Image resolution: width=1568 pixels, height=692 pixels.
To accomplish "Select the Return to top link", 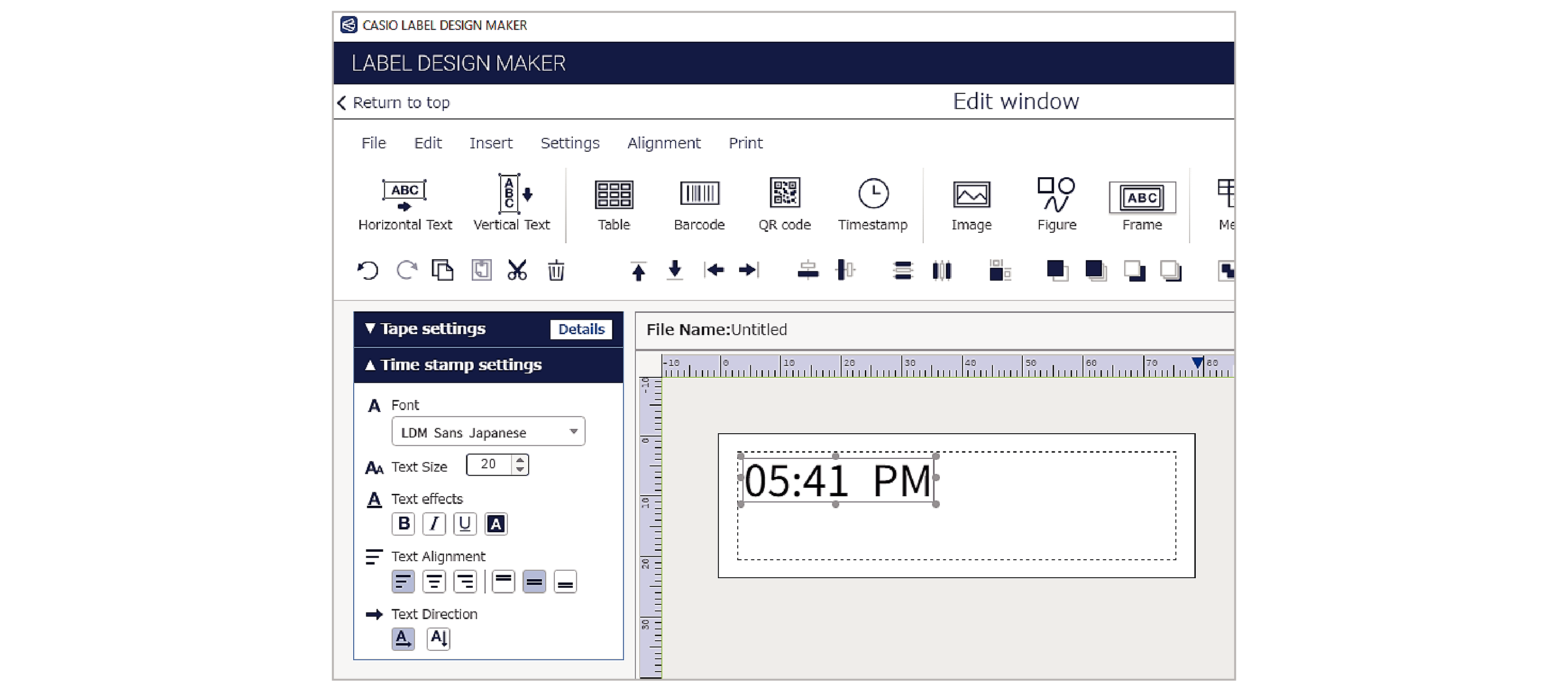I will coord(401,102).
